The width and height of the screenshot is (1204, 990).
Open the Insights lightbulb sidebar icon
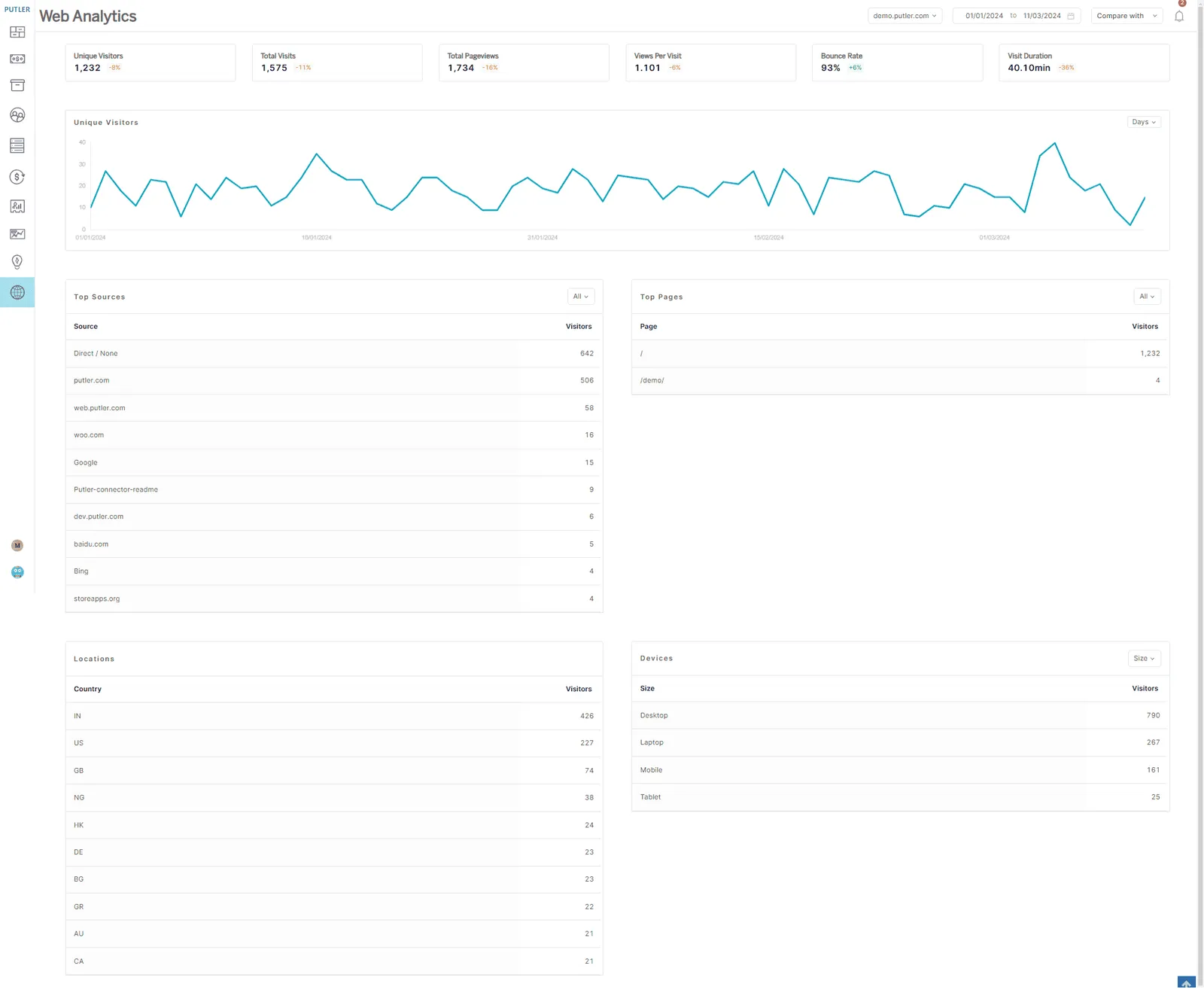point(17,262)
